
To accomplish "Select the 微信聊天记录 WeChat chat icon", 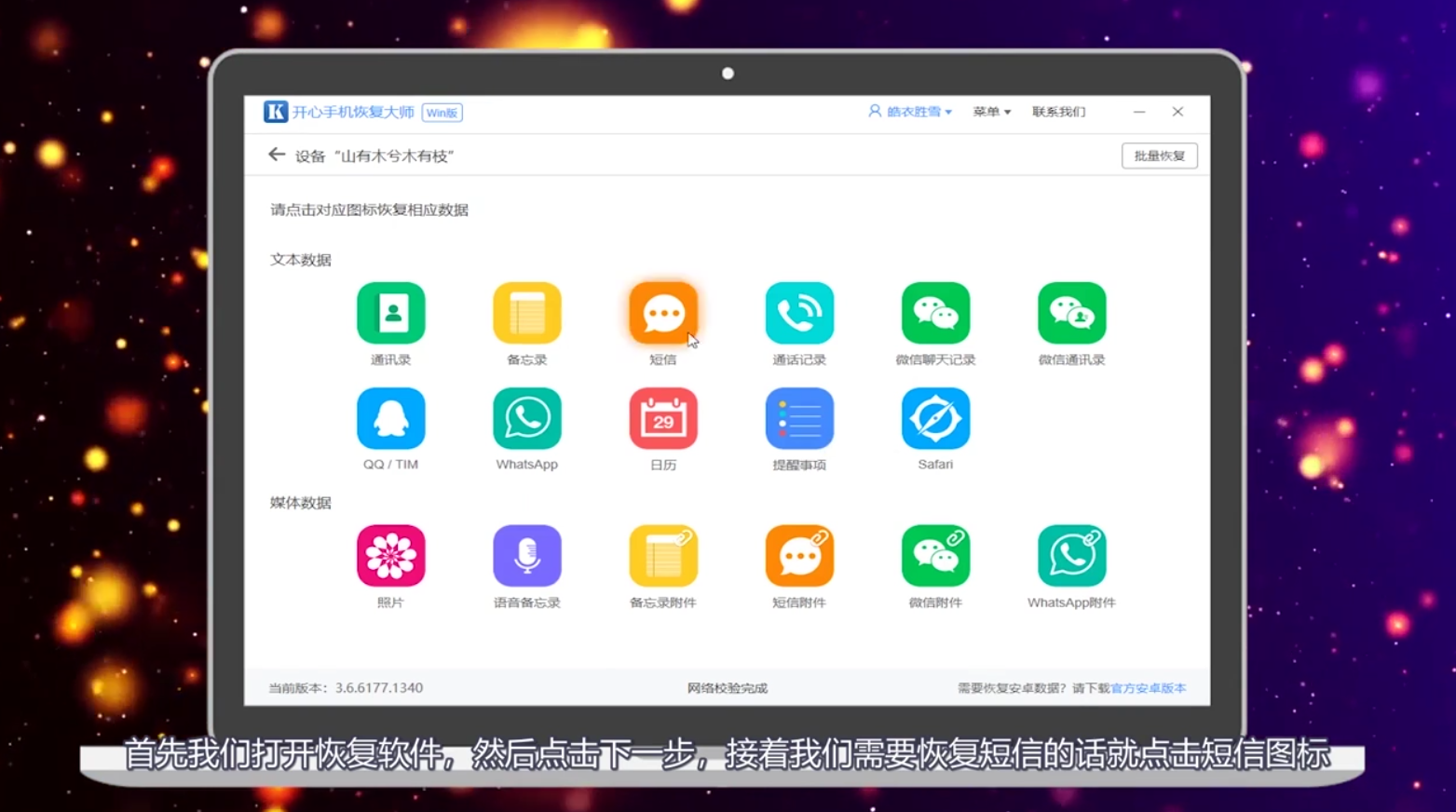I will tap(935, 313).
